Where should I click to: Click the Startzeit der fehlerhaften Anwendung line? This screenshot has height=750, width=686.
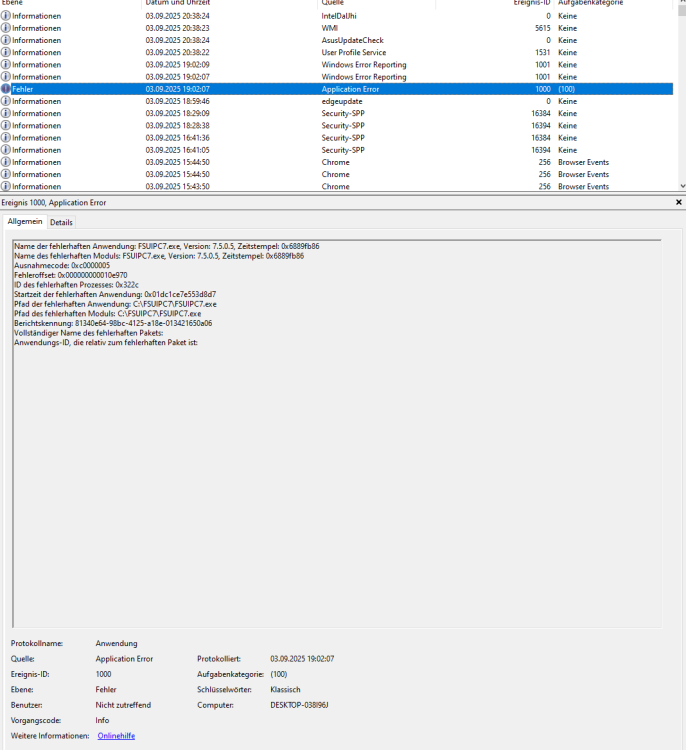[115, 294]
